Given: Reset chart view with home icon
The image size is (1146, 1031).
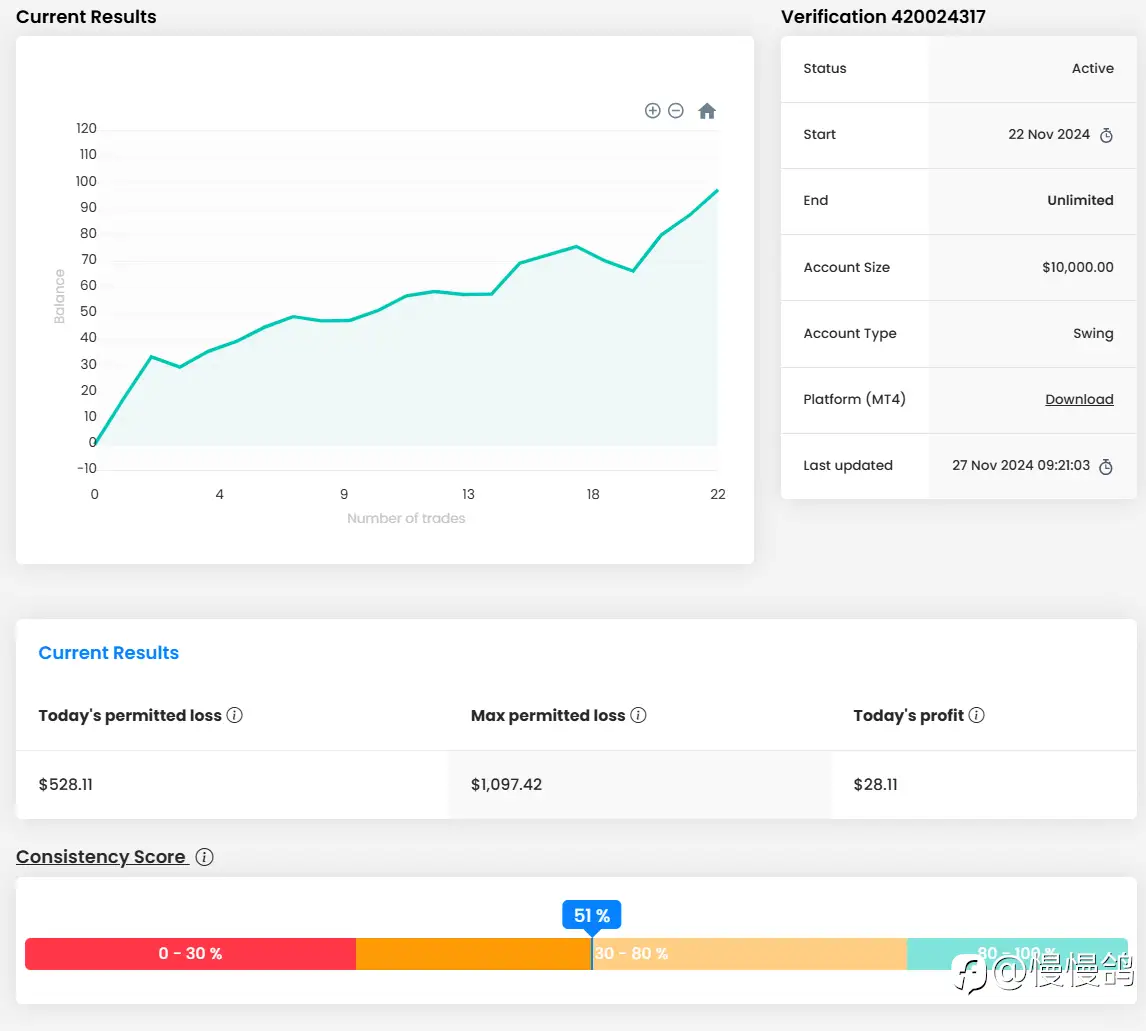Looking at the screenshot, I should point(707,111).
